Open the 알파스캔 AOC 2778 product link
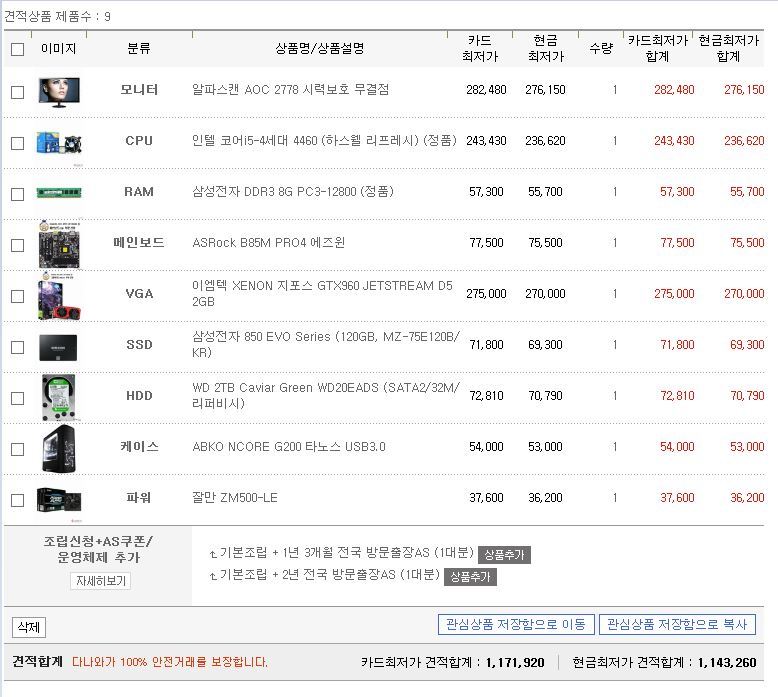The height and width of the screenshot is (697, 778). [x=290, y=90]
